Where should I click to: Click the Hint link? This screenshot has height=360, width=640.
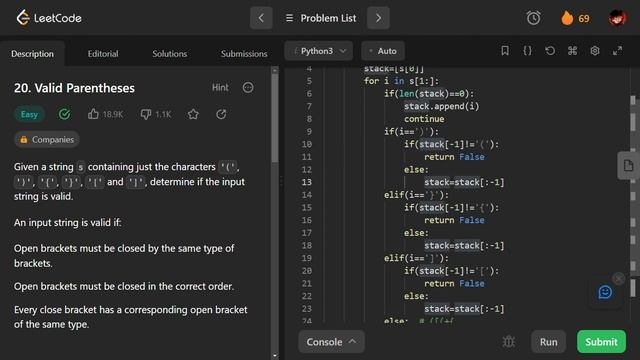pos(220,87)
